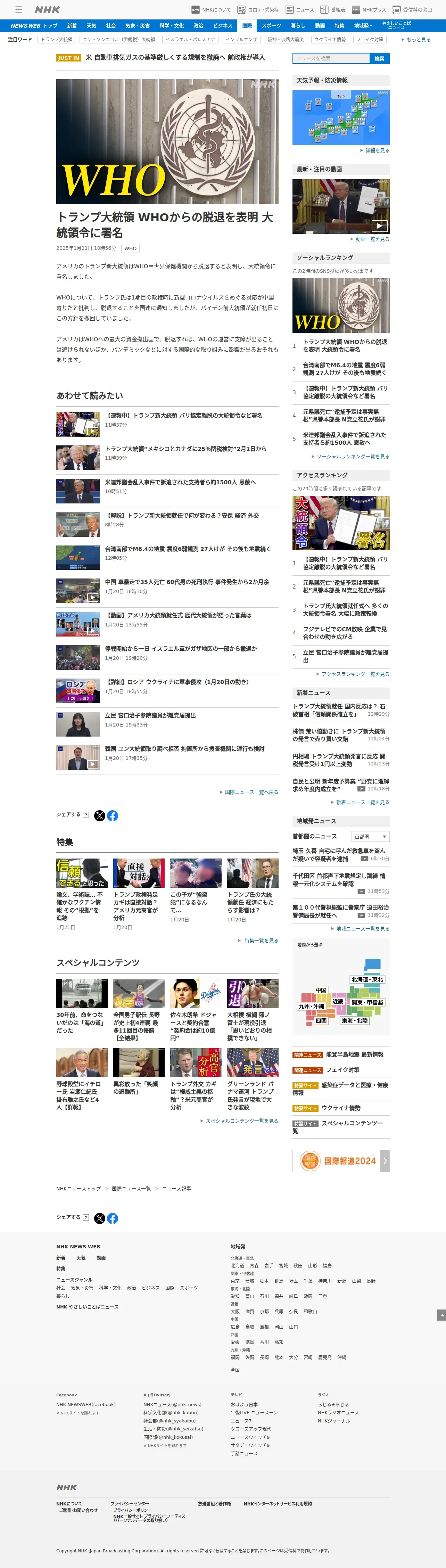Open the hamburger menu icon
This screenshot has height=1568, width=446.
[19, 10]
